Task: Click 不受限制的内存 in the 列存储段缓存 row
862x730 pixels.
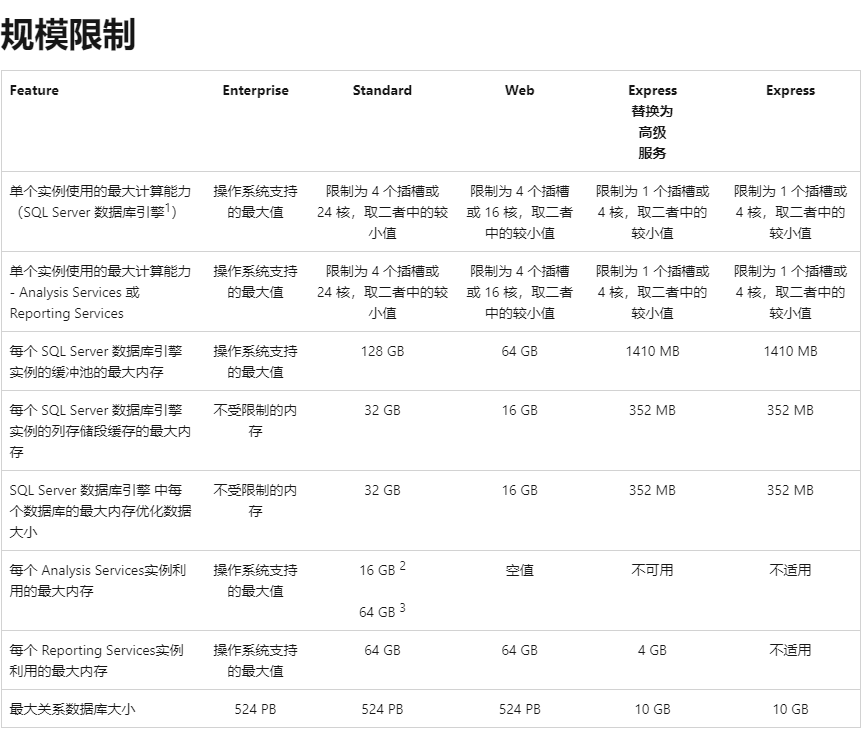Action: (x=255, y=421)
